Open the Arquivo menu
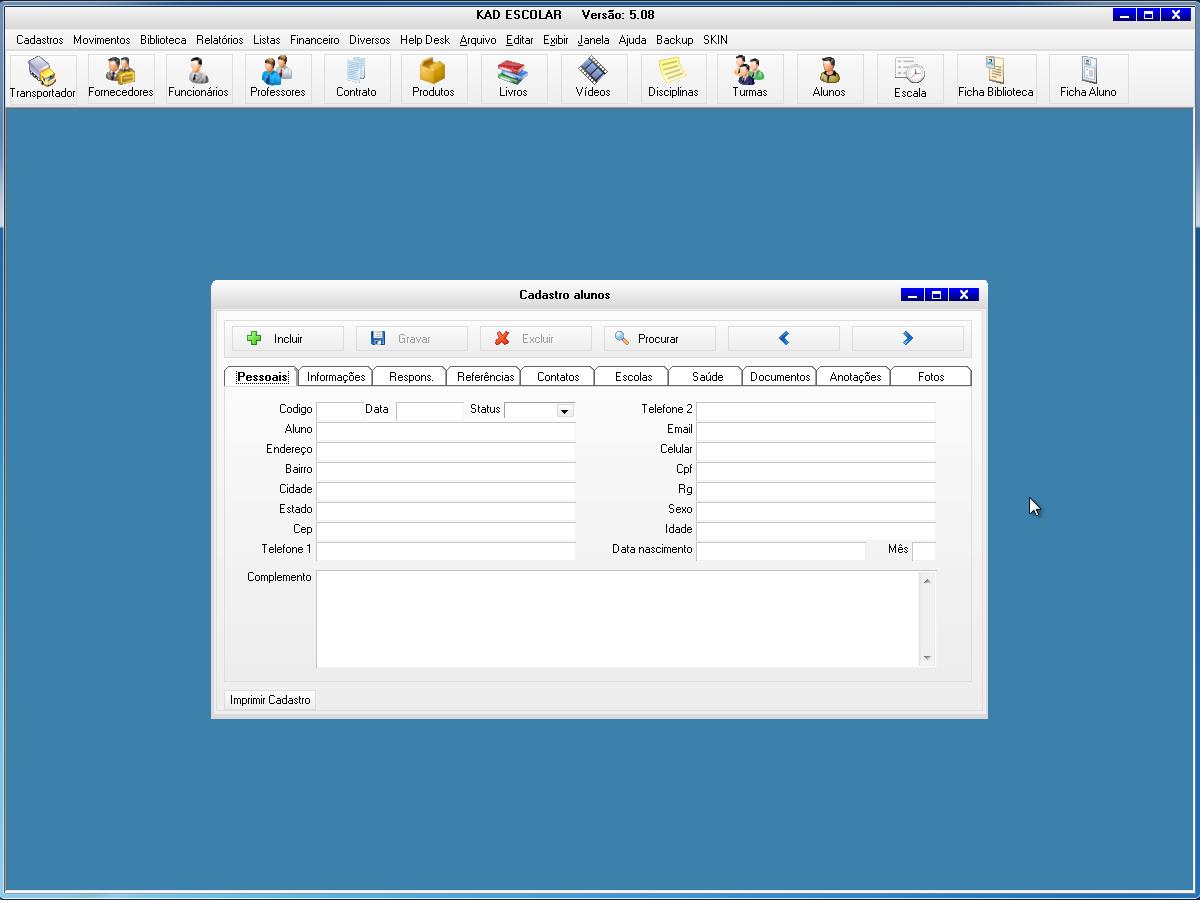The width and height of the screenshot is (1200, 900). coord(478,40)
